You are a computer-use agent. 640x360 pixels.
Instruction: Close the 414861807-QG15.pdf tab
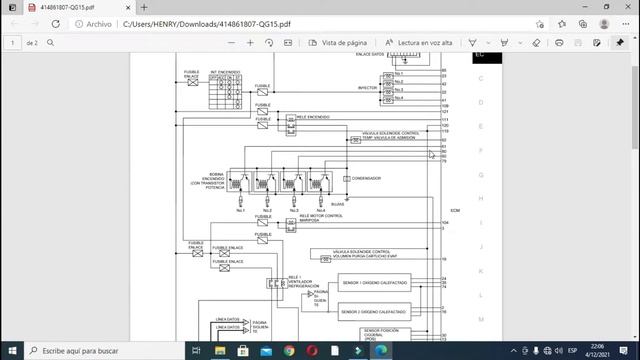click(x=128, y=7)
